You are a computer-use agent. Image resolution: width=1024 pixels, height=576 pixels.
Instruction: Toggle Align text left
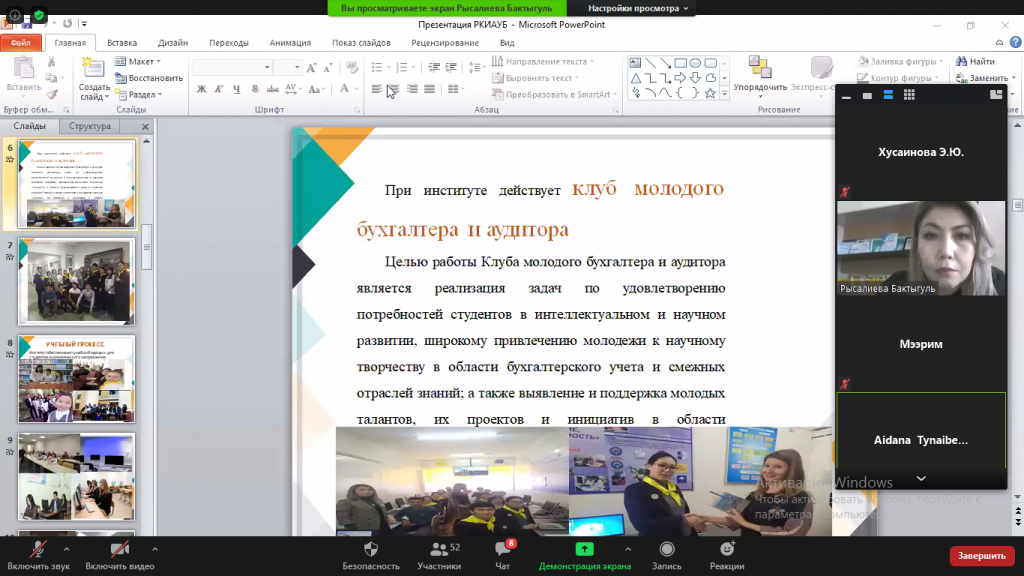(377, 89)
